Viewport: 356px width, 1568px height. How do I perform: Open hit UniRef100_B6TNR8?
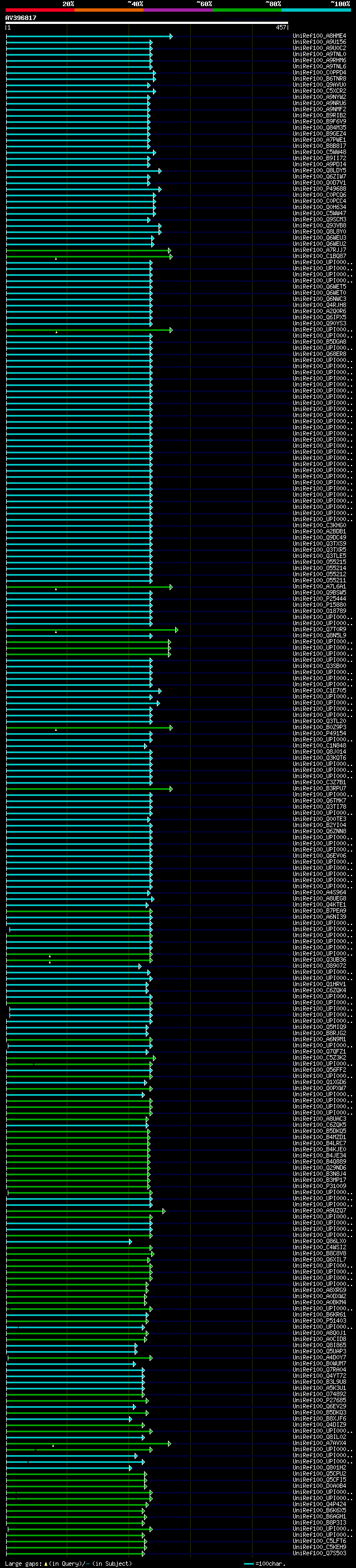coord(319,78)
